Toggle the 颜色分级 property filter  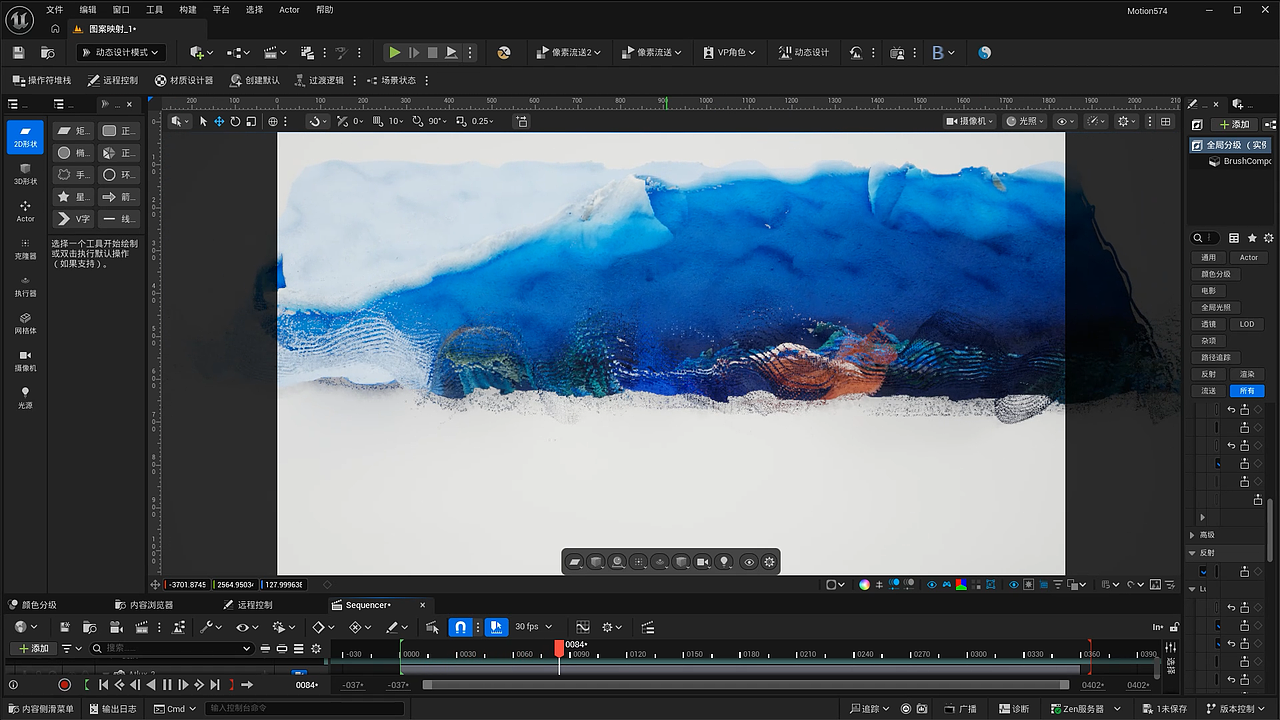point(1216,274)
